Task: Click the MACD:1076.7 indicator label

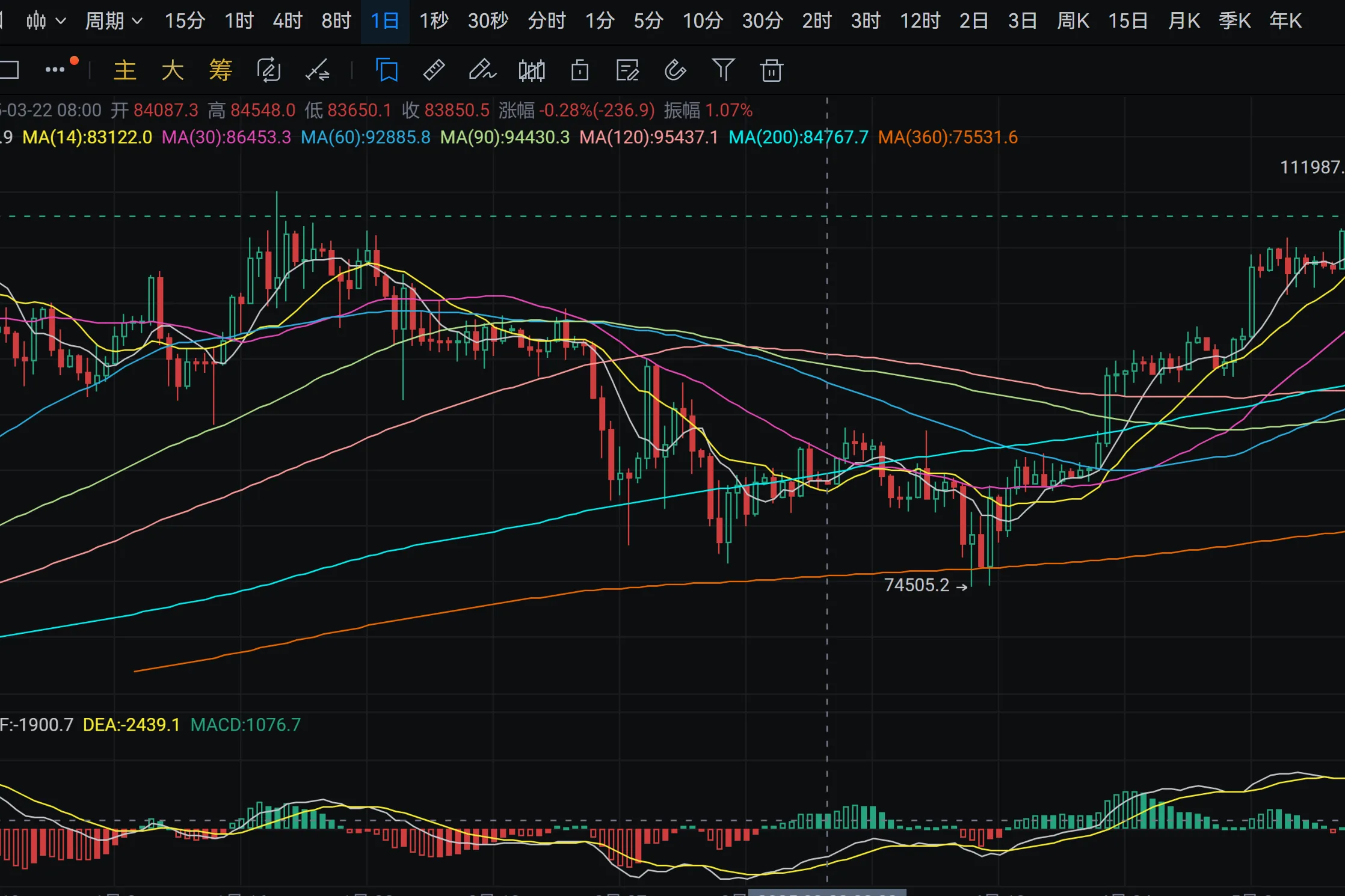Action: pyautogui.click(x=245, y=725)
